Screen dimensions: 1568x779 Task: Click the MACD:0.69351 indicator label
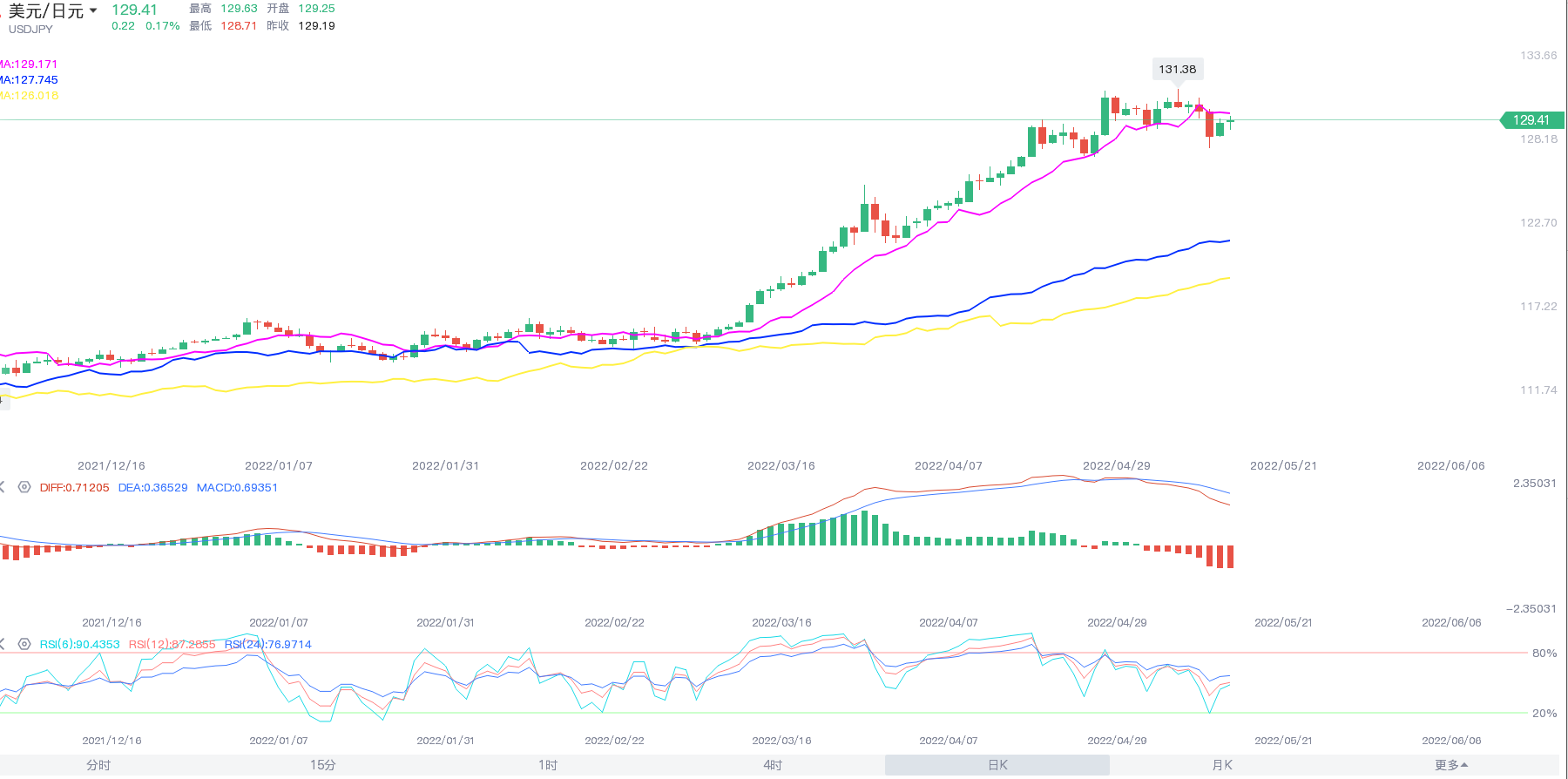[237, 487]
